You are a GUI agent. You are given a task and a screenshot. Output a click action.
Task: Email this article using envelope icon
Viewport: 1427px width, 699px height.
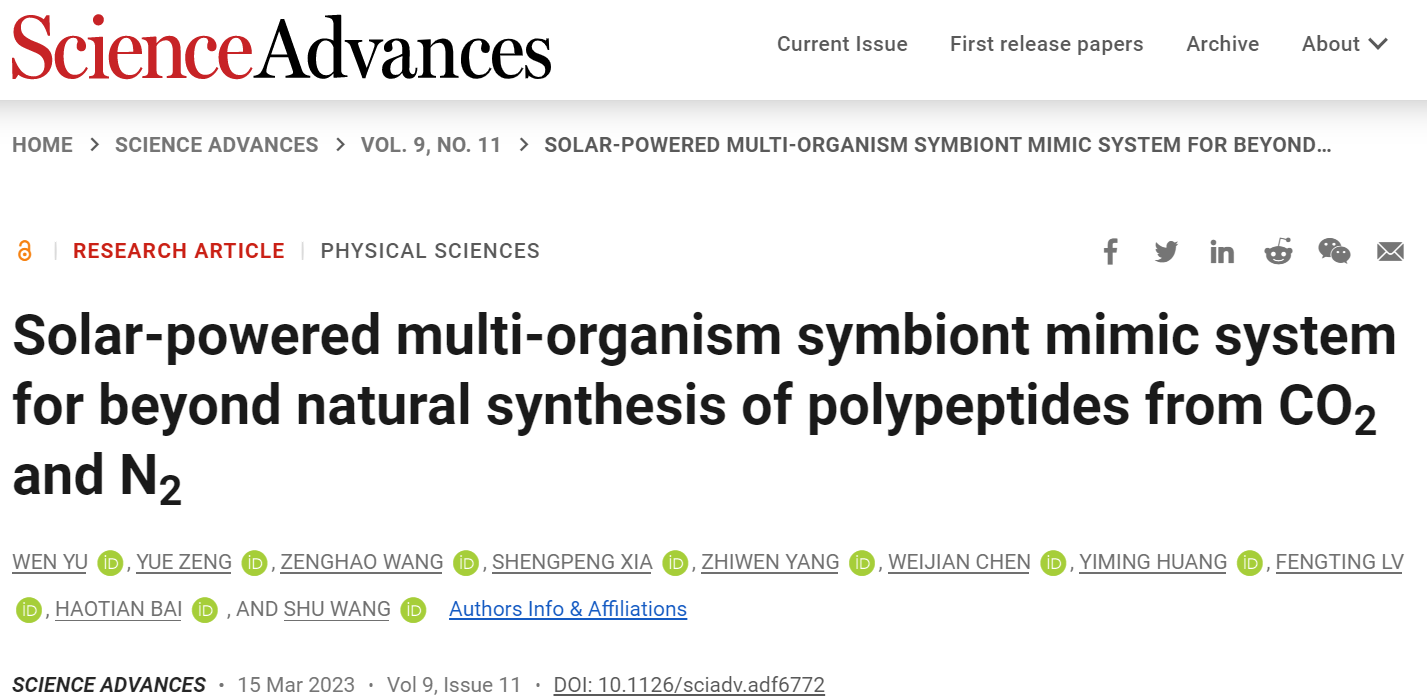pos(1390,251)
